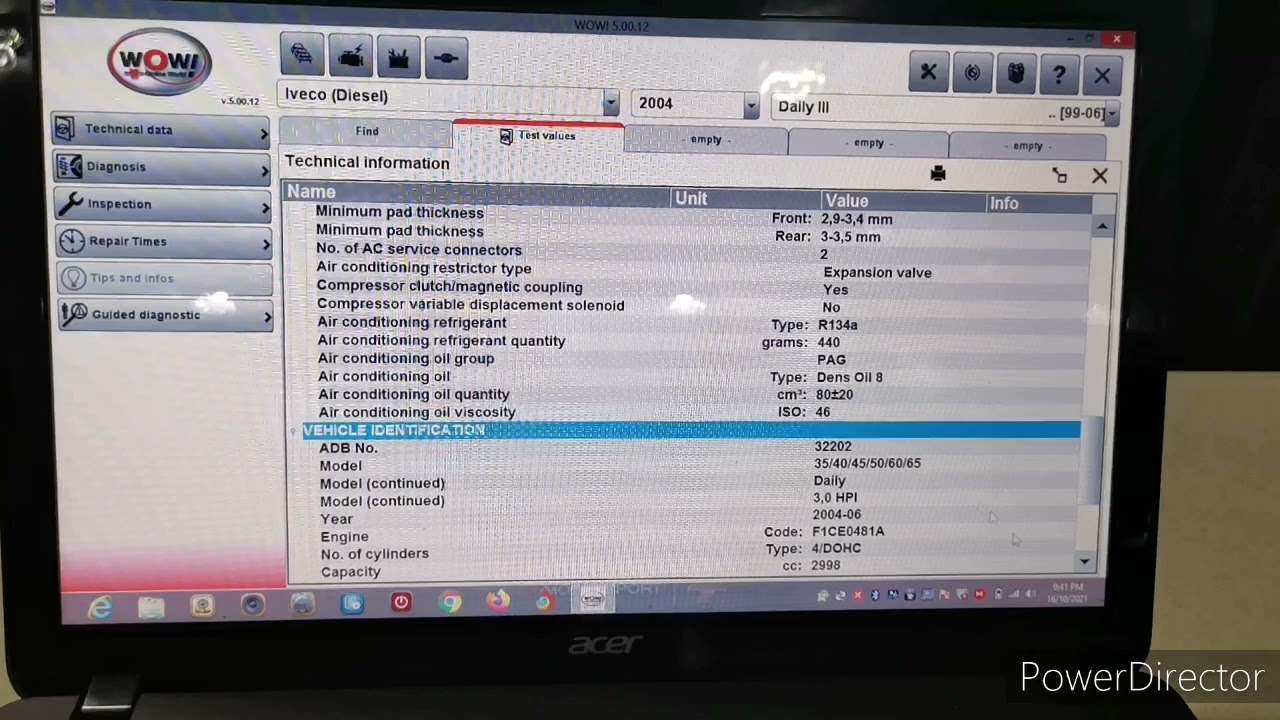Expand the Guided diagnostic arrow

click(x=266, y=318)
